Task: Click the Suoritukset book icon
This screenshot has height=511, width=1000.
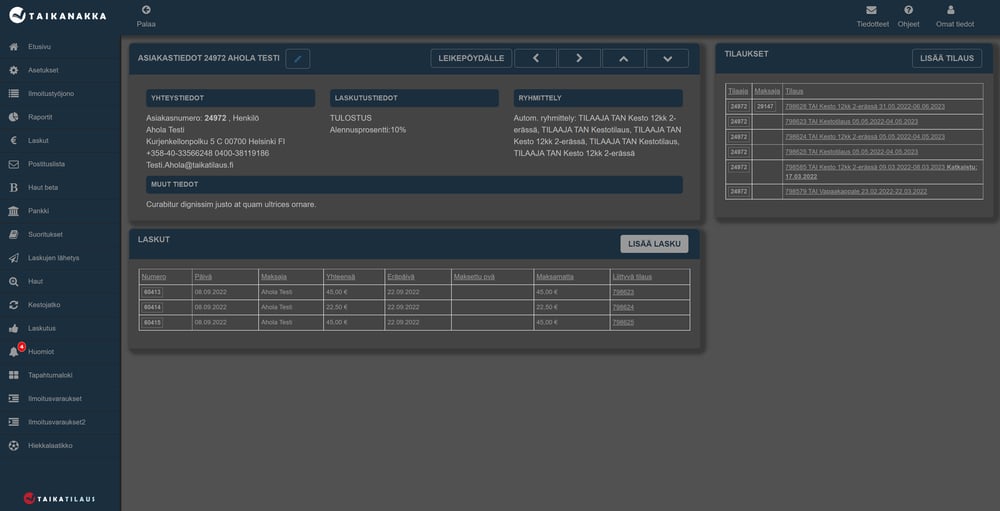Action: click(x=13, y=234)
